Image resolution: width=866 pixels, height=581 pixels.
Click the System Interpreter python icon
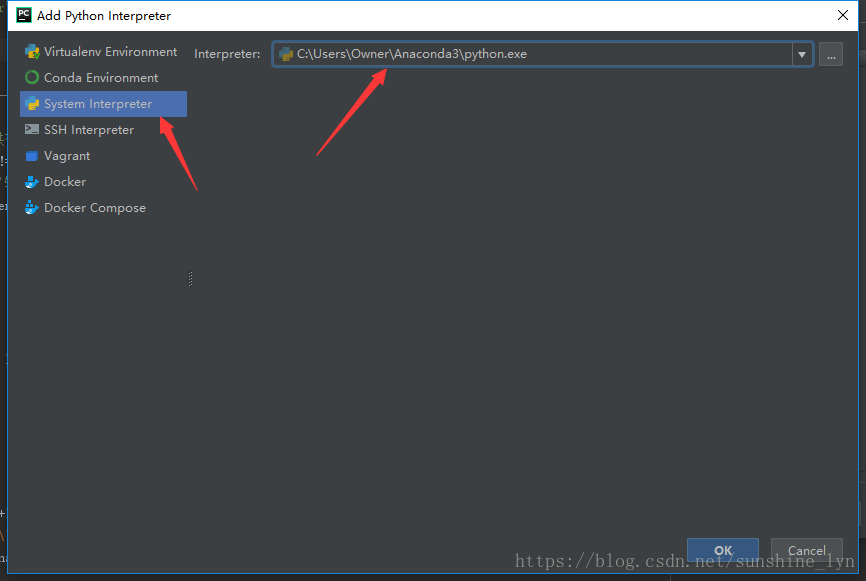click(x=32, y=104)
